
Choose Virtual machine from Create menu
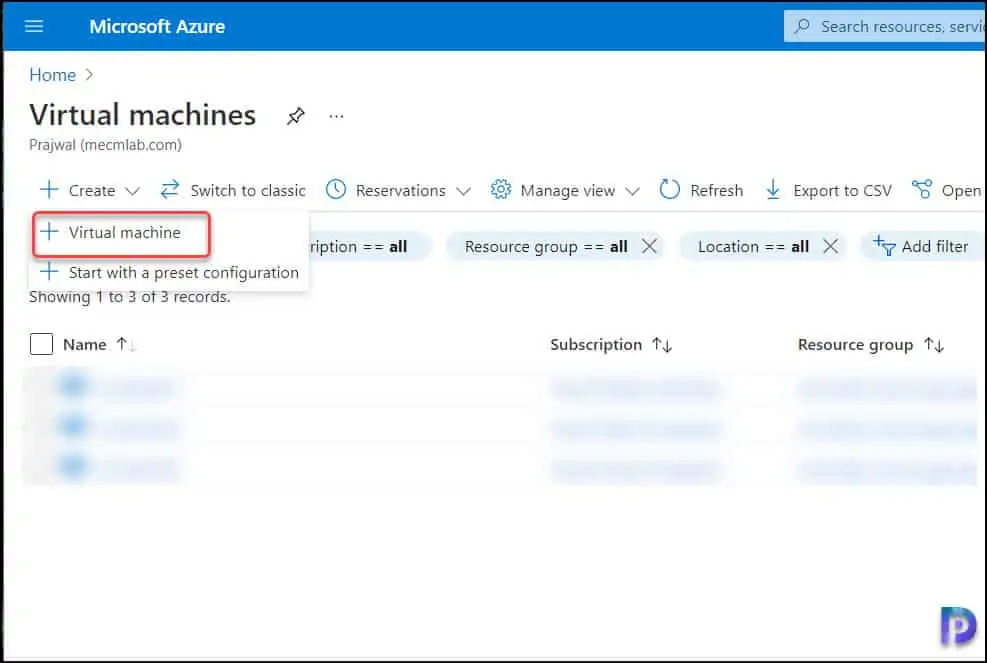pos(121,234)
